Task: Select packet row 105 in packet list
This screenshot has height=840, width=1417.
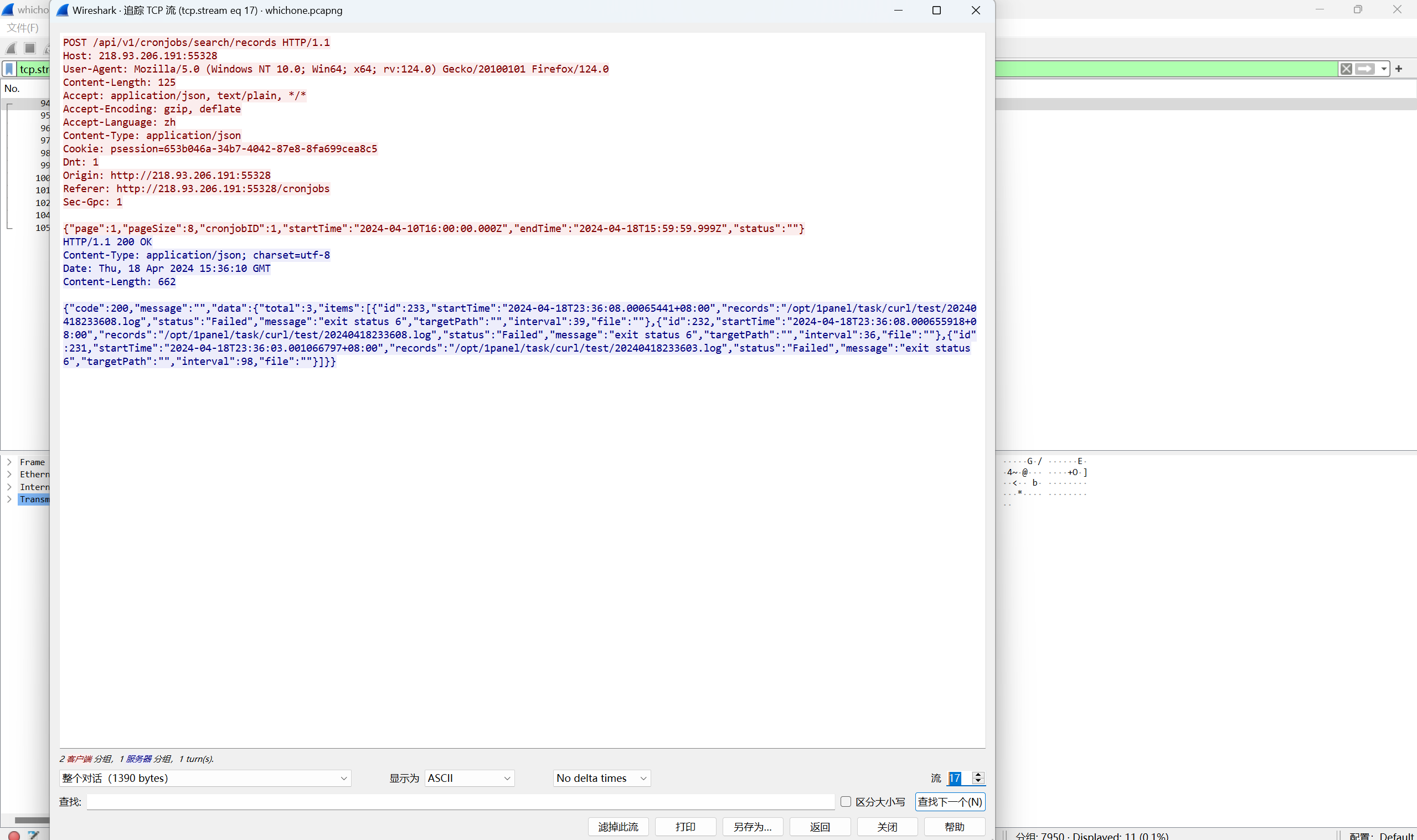Action: pyautogui.click(x=27, y=228)
